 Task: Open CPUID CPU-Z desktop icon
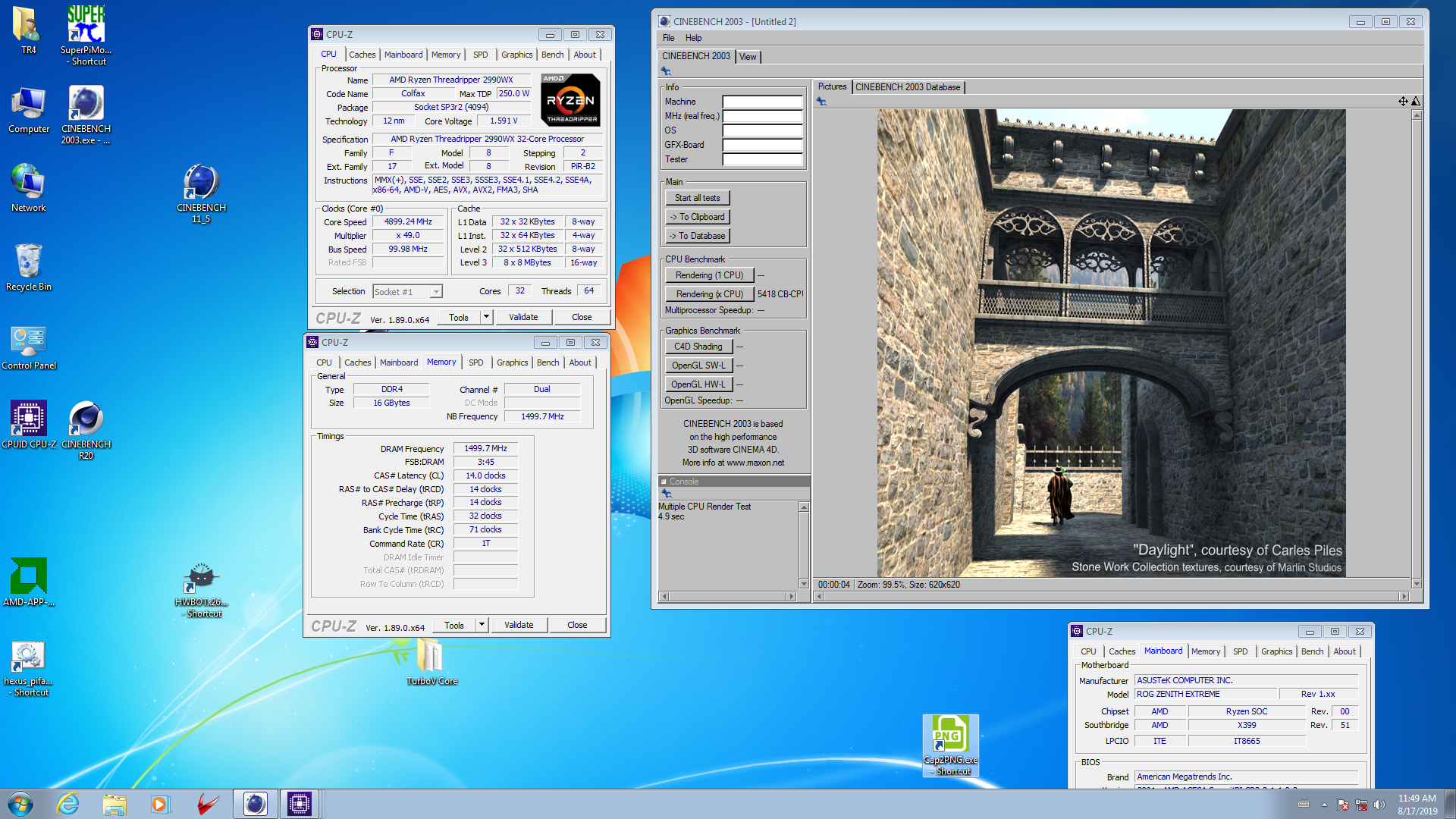(29, 425)
